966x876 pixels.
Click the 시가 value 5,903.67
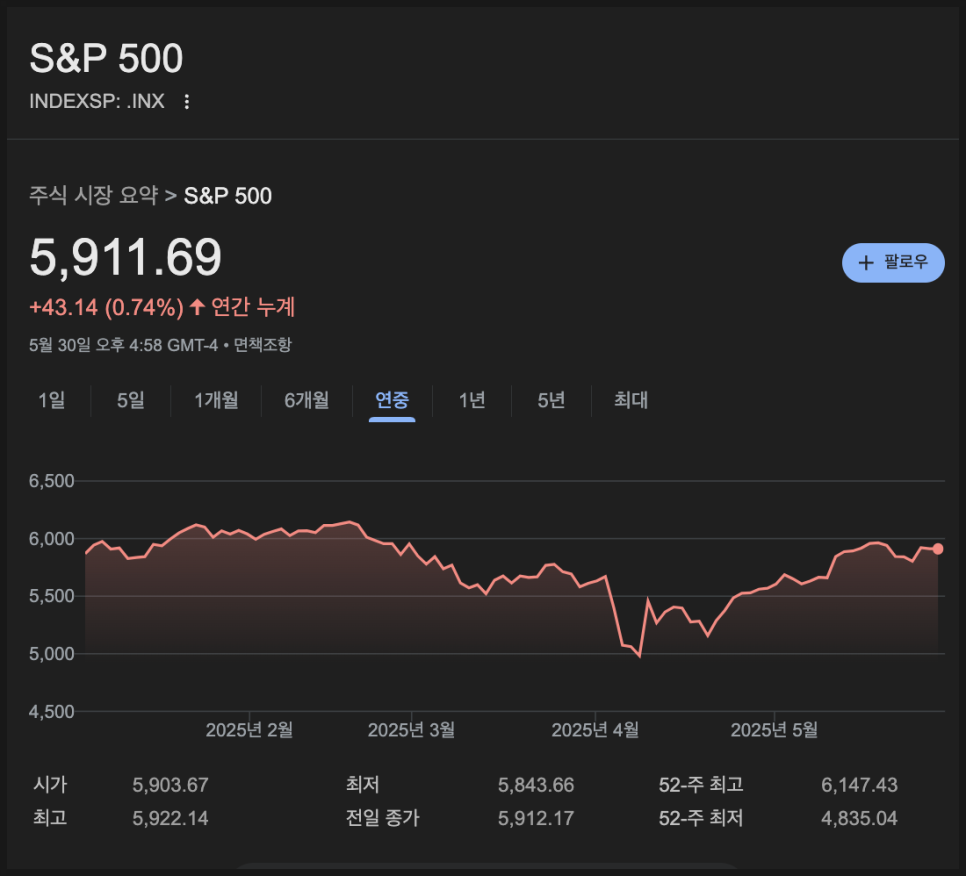pos(170,785)
